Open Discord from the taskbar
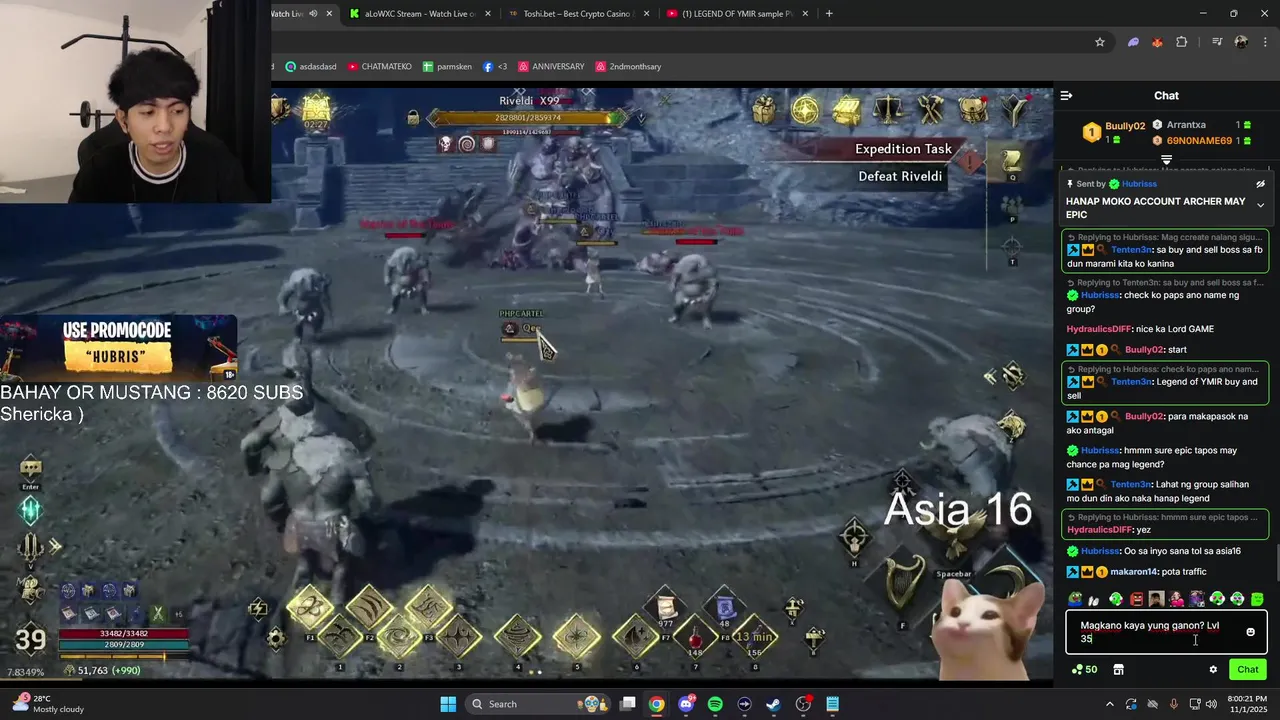The image size is (1280, 720). pyautogui.click(x=686, y=704)
